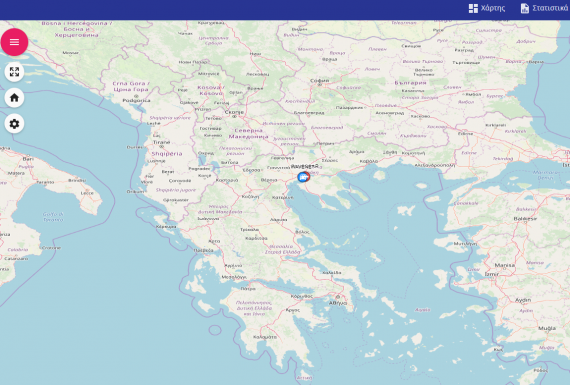Click the Balıkesir city label
This screenshot has height=385, width=570.
(x=525, y=219)
